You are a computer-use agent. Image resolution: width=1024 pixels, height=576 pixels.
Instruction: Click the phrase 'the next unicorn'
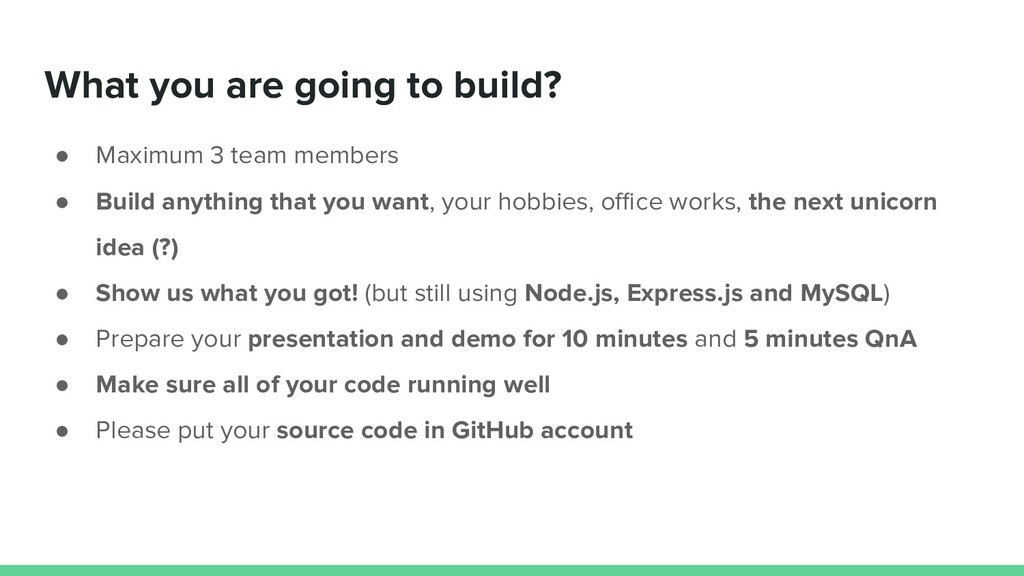pos(842,202)
